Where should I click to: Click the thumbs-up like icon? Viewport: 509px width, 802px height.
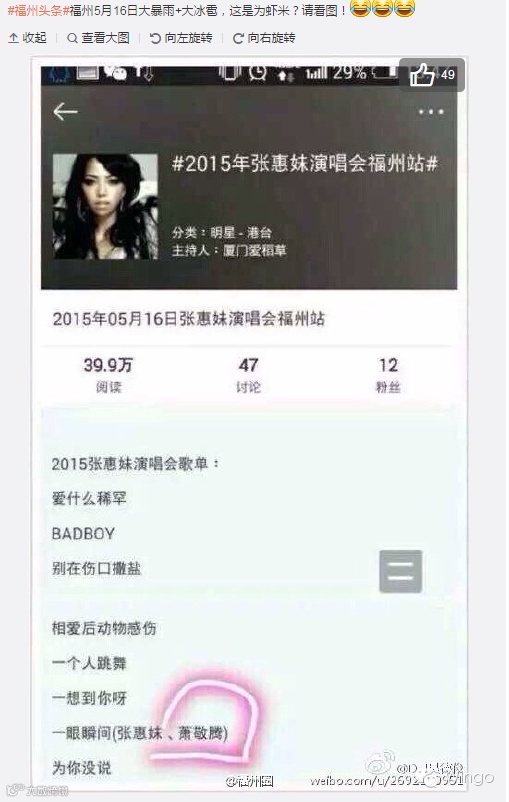422,76
